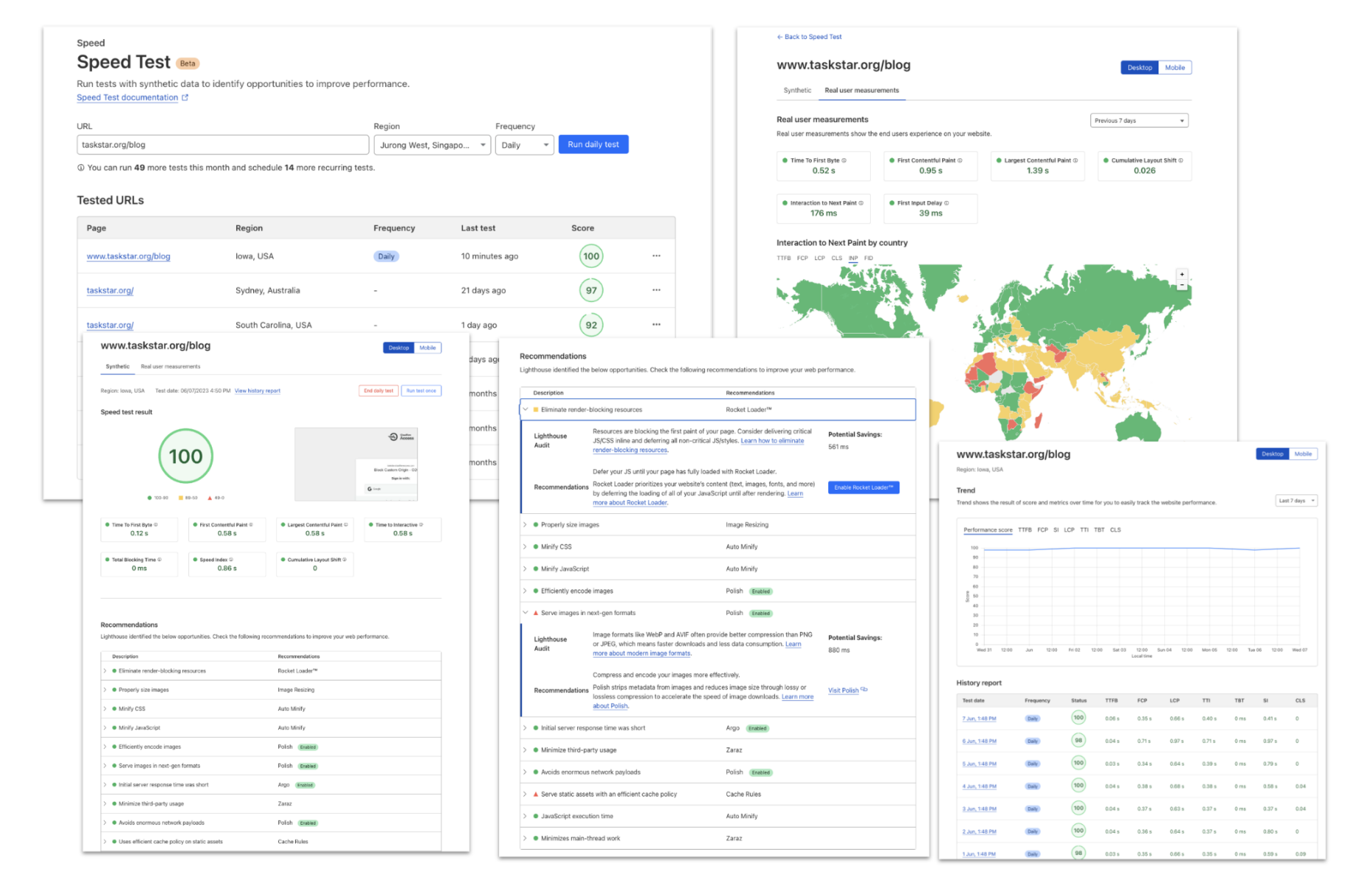Click the red warning triangle on Serve static assets row
This screenshot has height=894, width=1372.
tap(535, 795)
